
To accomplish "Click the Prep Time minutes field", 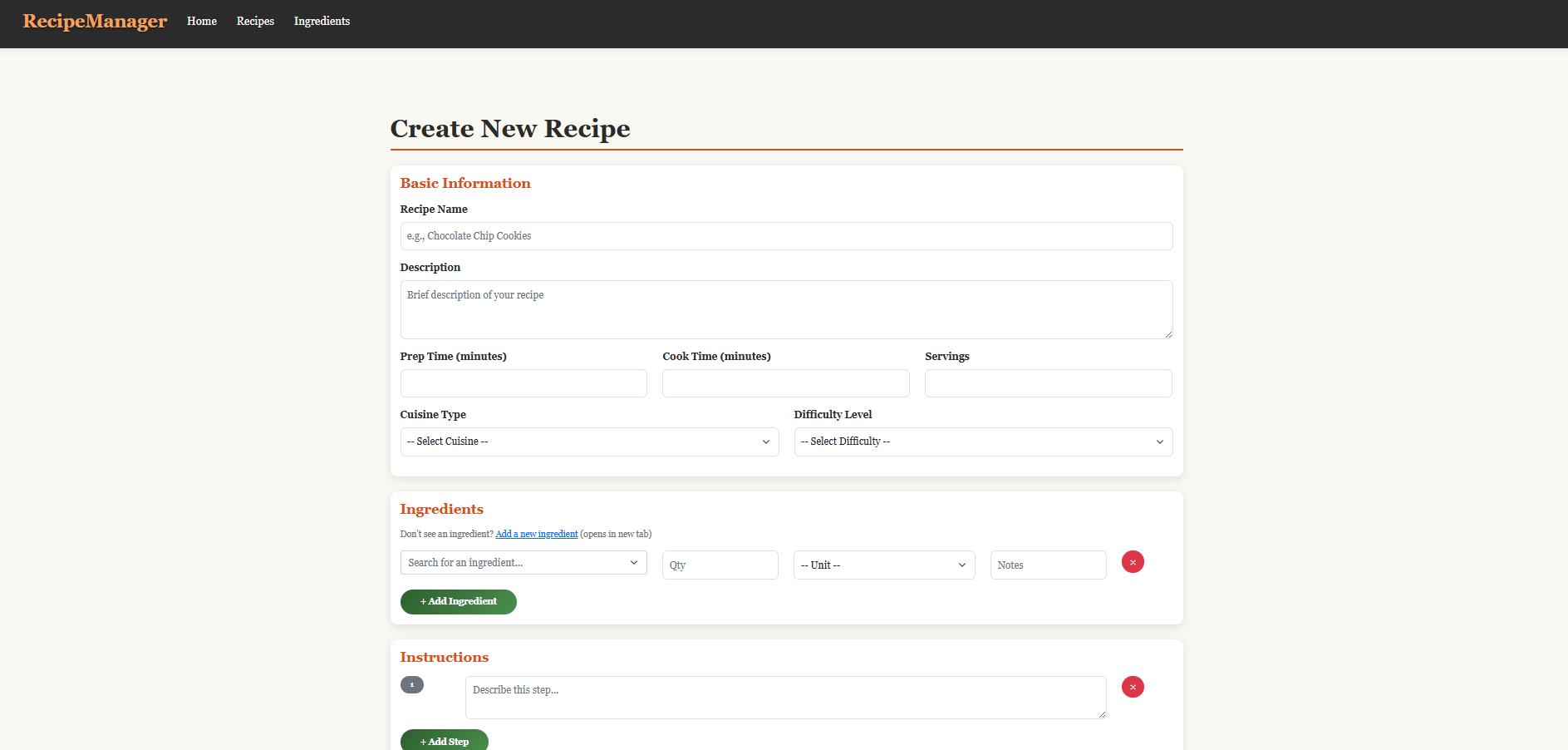I will coord(523,383).
